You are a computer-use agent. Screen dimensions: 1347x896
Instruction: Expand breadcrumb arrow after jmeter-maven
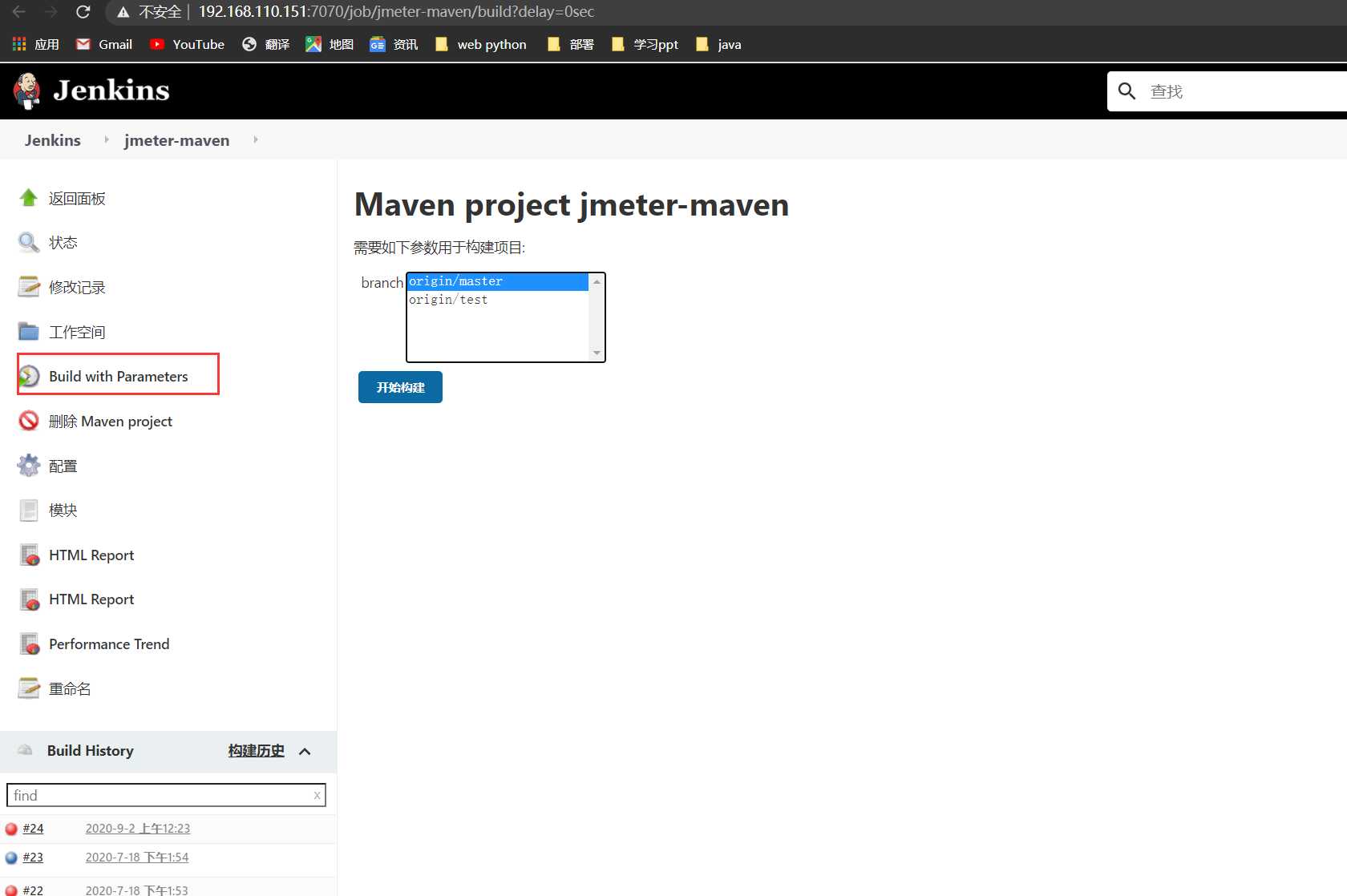point(256,139)
